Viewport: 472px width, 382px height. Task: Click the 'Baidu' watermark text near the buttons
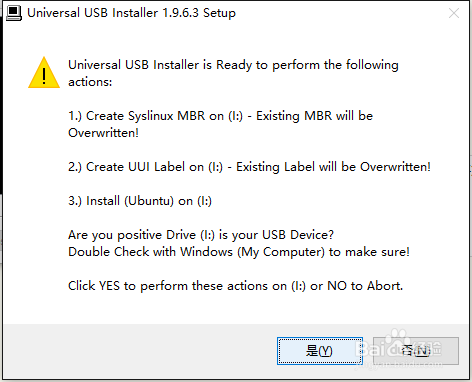point(383,349)
